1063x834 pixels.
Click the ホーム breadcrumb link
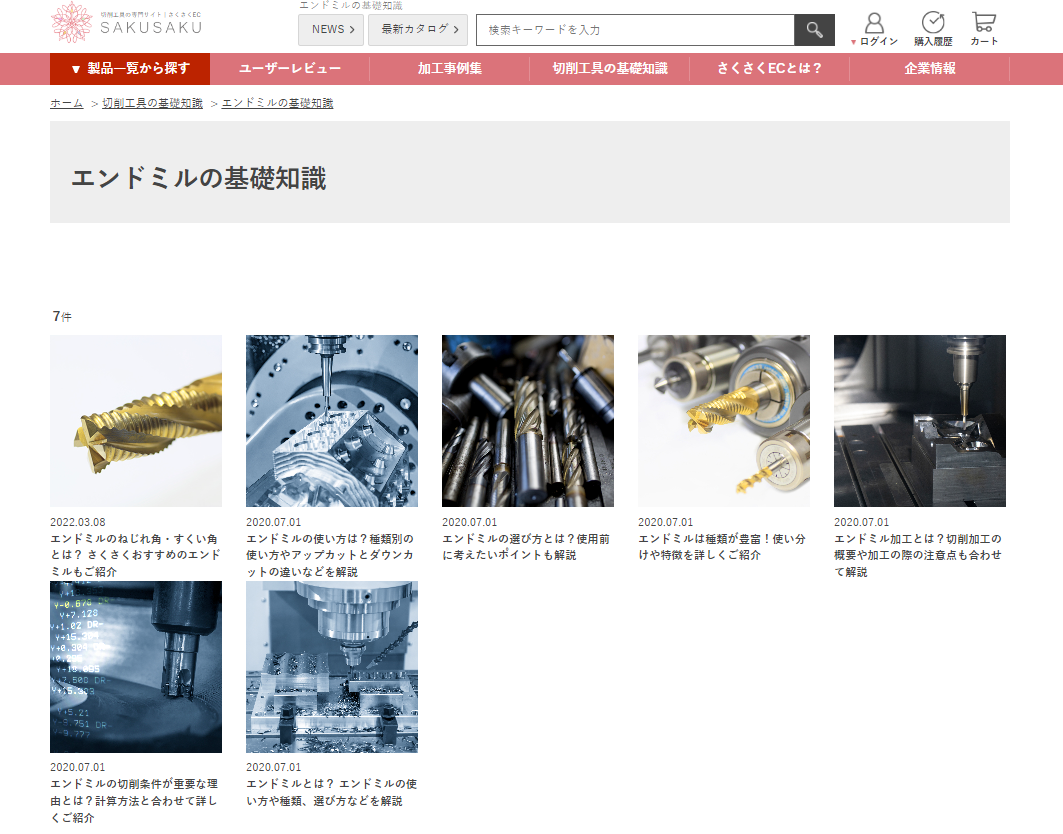pyautogui.click(x=67, y=103)
